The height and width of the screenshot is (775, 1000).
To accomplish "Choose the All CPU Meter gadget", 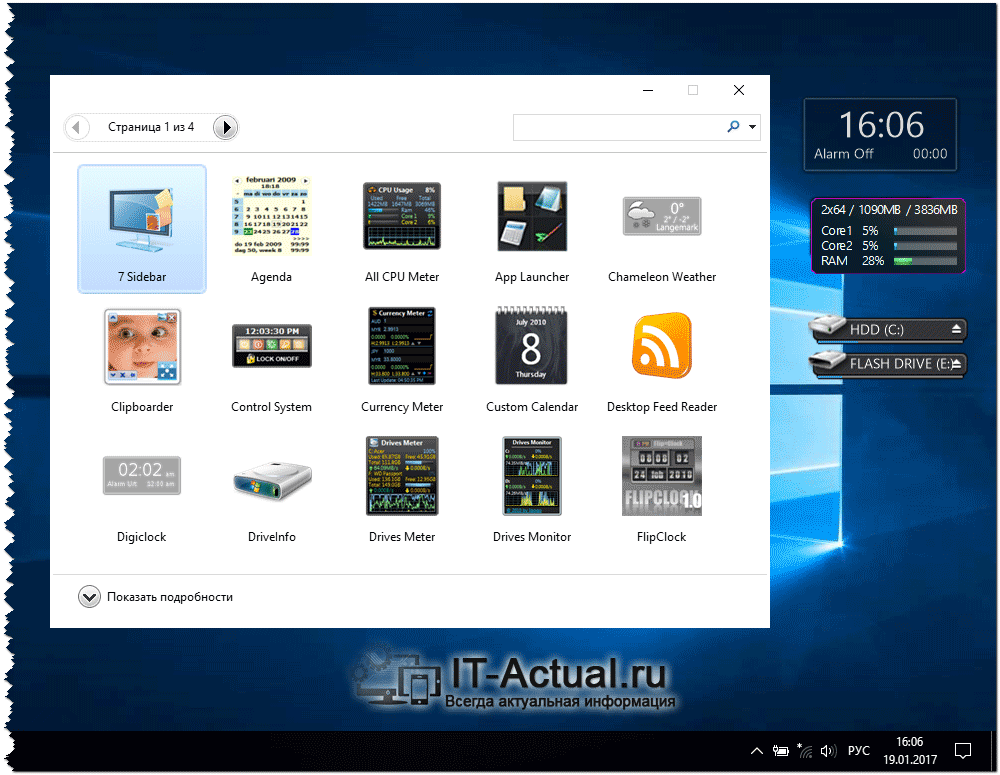I will pos(402,216).
